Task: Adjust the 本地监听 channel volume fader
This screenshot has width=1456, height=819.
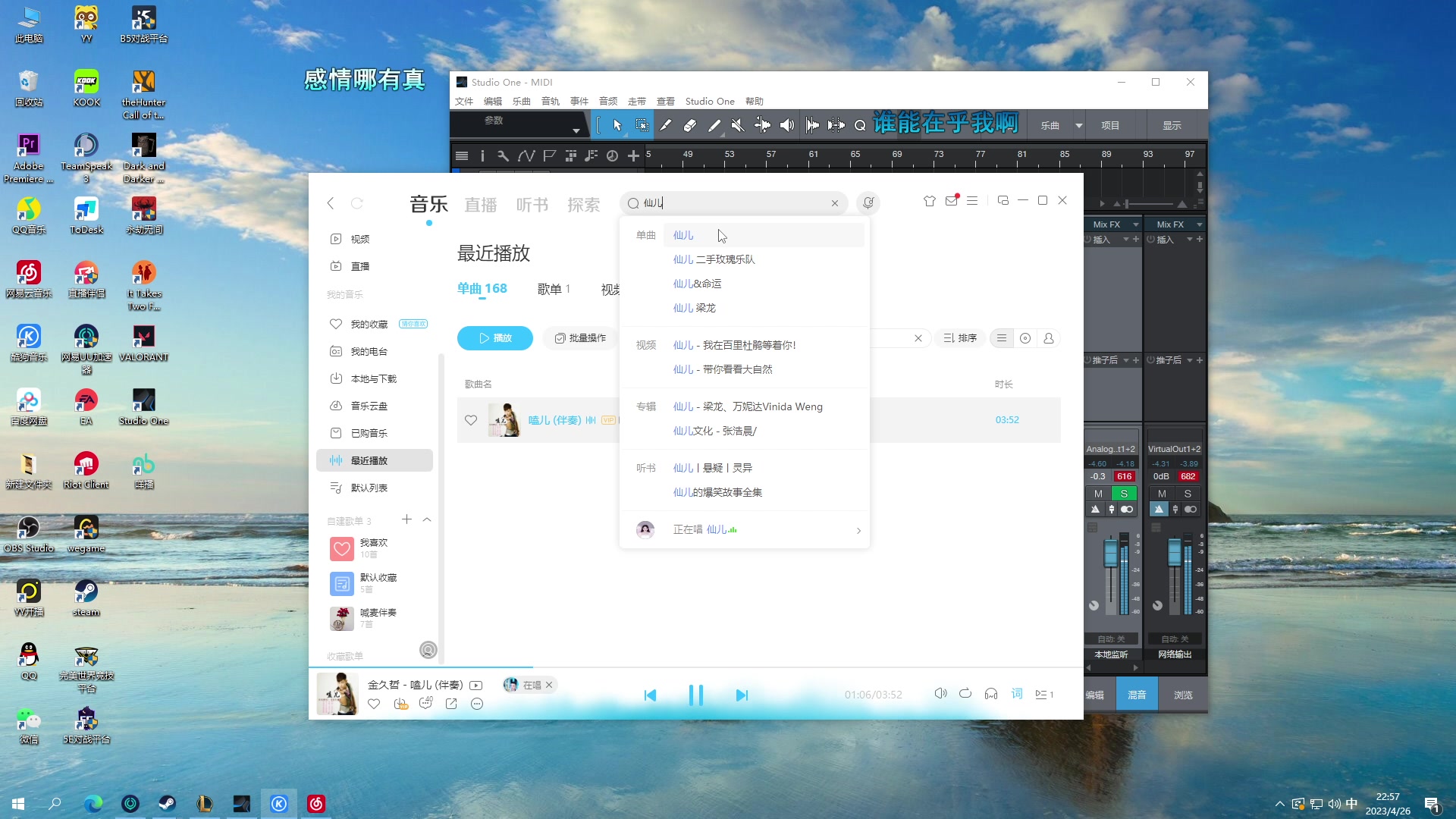Action: click(x=1110, y=554)
